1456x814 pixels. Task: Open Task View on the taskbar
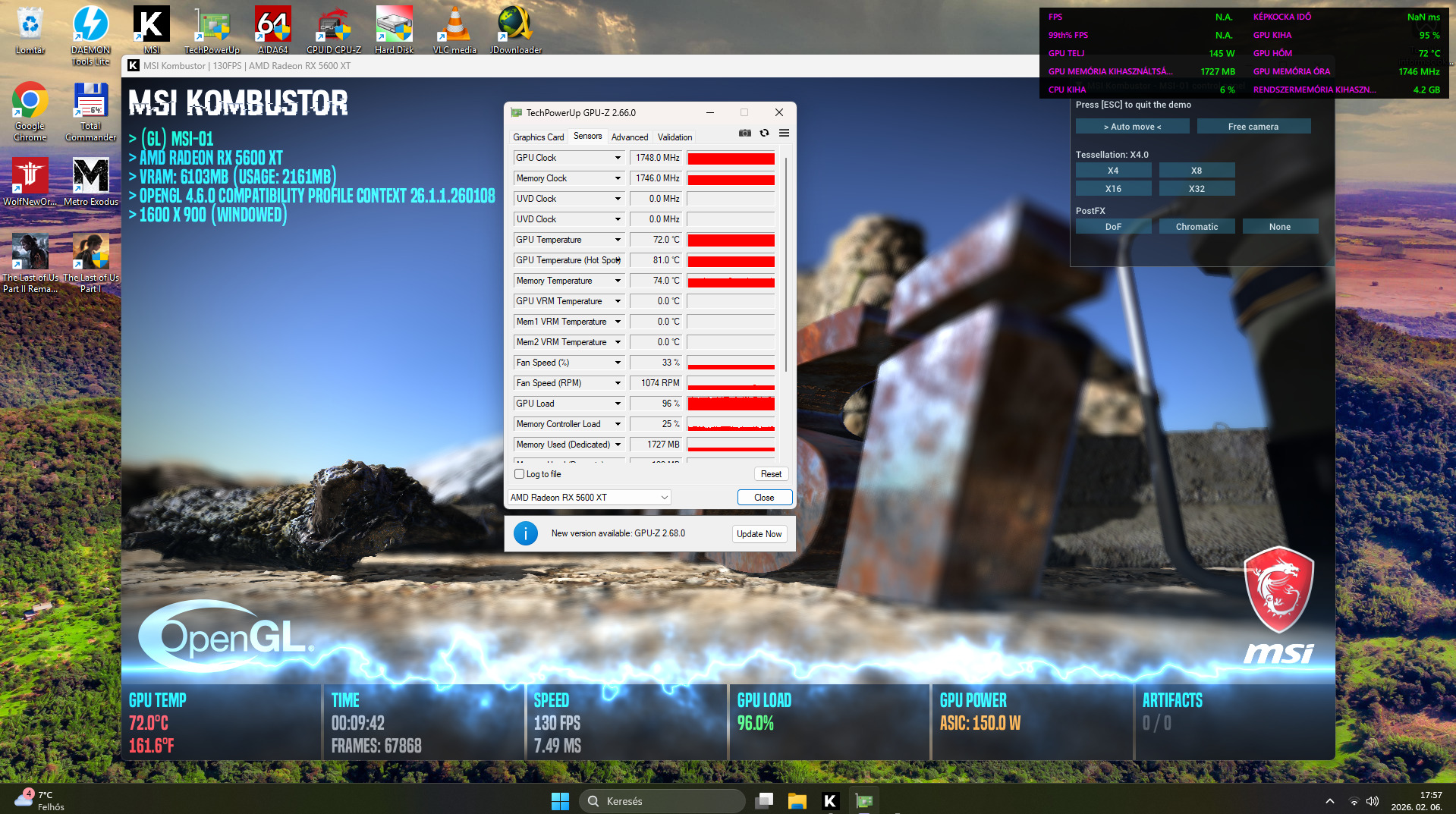tap(764, 801)
